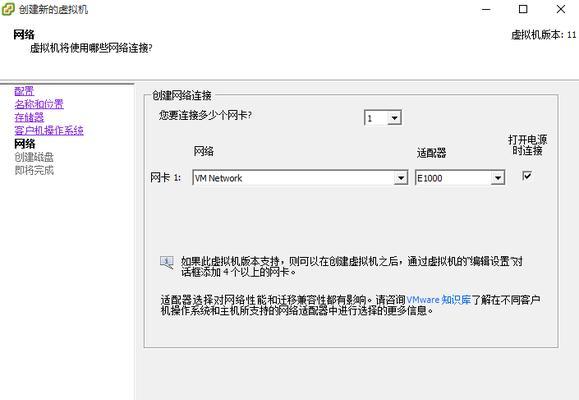Select the 即将完成 step in sidebar
579x400 pixels.
point(34,170)
